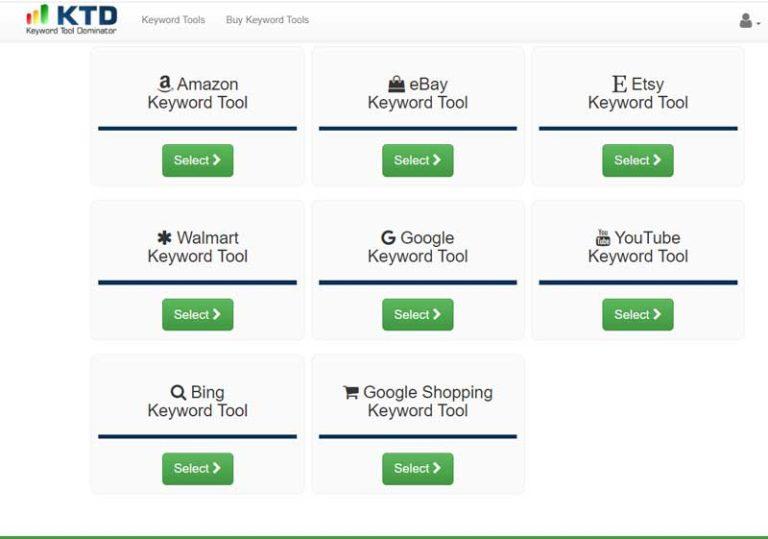
Task: Open the Keyword Tools menu item
Action: tap(173, 20)
